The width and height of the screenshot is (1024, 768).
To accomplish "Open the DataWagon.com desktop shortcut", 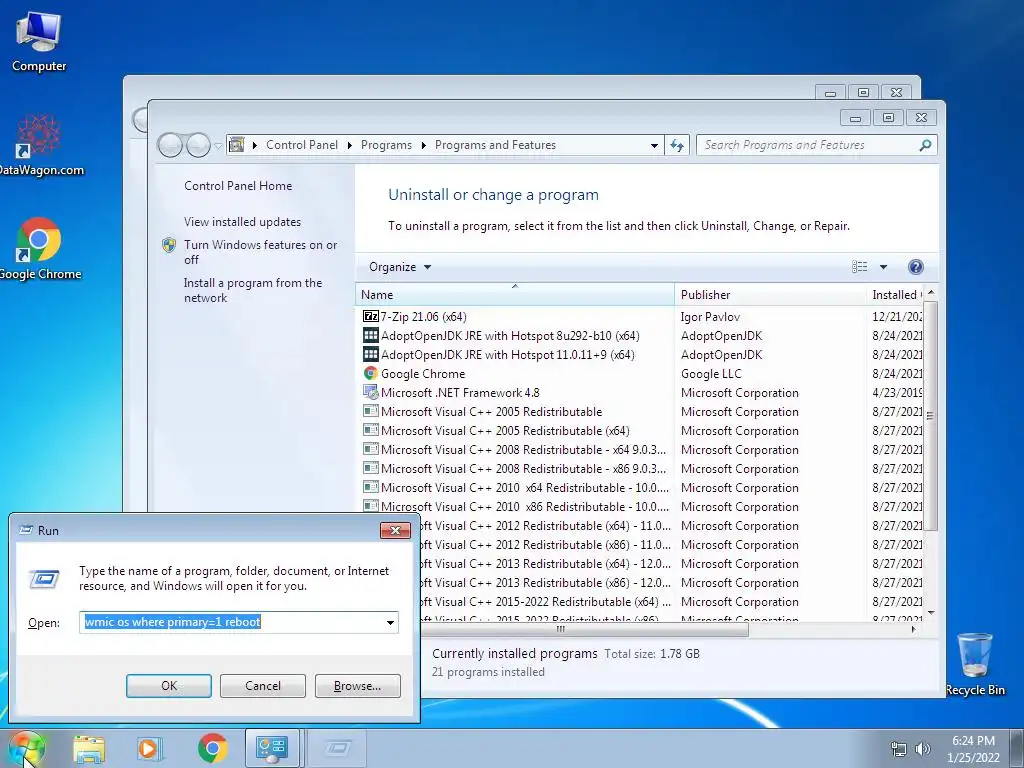I will click(x=39, y=145).
